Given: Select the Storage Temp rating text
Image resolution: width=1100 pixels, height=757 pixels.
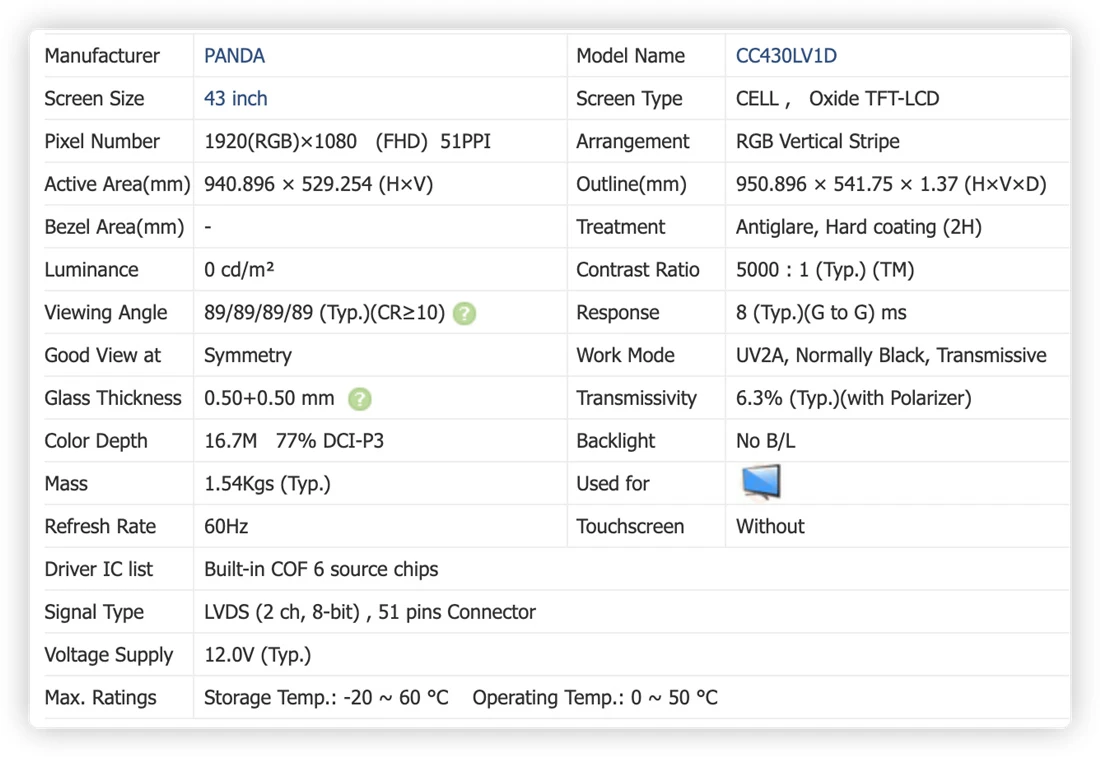Looking at the screenshot, I should pyautogui.click(x=326, y=698).
